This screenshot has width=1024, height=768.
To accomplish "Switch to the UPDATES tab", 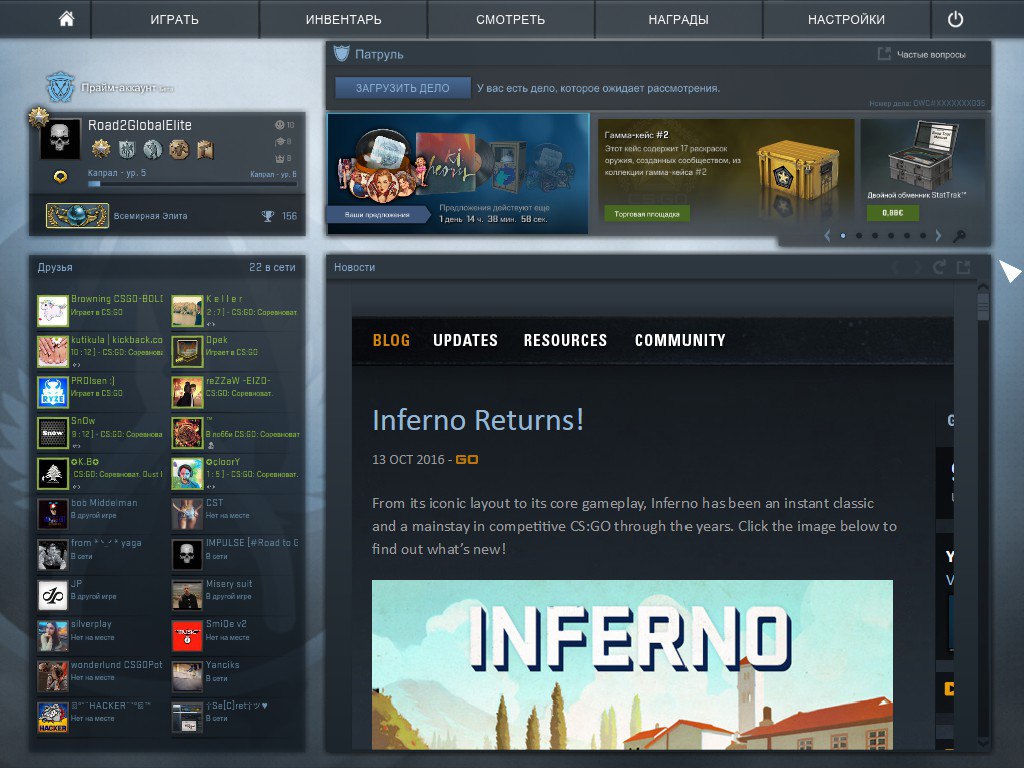I will [465, 340].
